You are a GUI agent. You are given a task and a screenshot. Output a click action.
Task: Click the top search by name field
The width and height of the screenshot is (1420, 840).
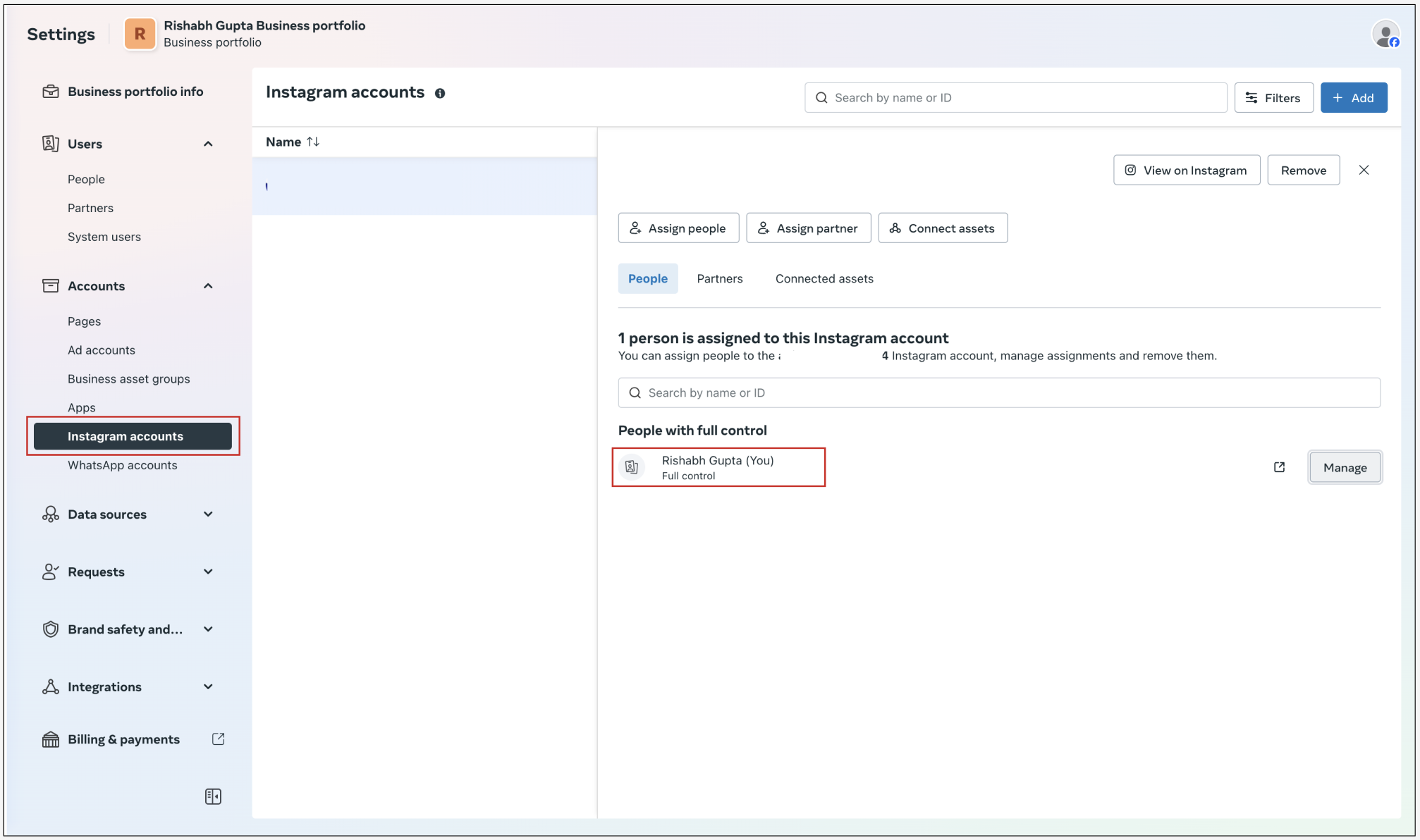1015,98
